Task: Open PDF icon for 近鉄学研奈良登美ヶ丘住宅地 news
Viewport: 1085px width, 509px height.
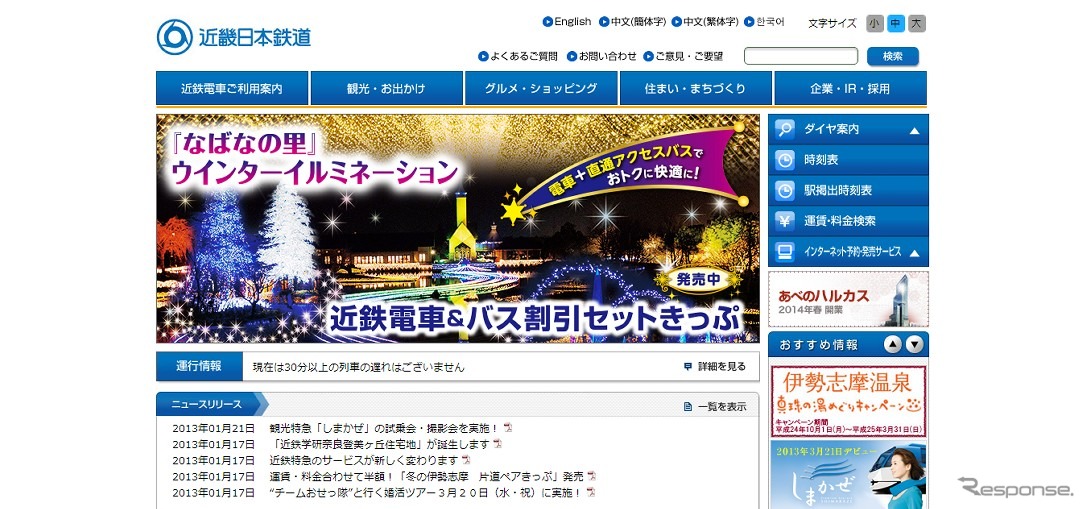Action: tap(498, 444)
